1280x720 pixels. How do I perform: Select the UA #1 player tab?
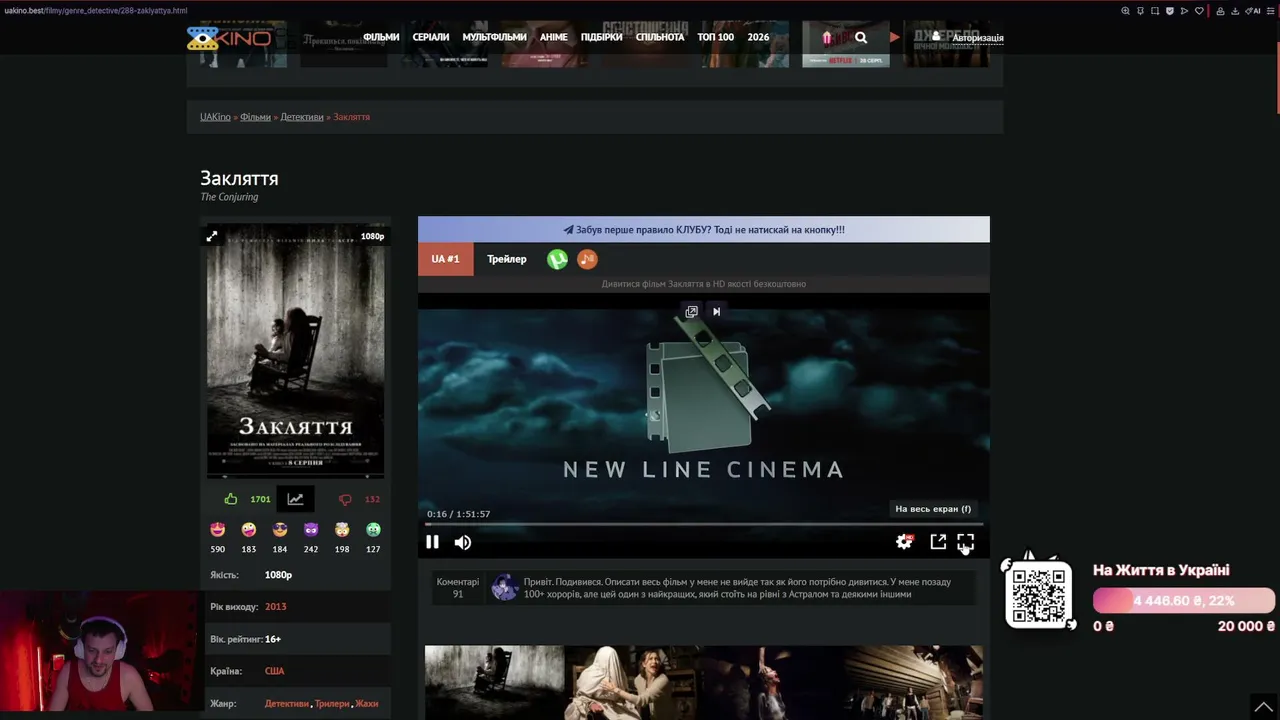(x=445, y=260)
